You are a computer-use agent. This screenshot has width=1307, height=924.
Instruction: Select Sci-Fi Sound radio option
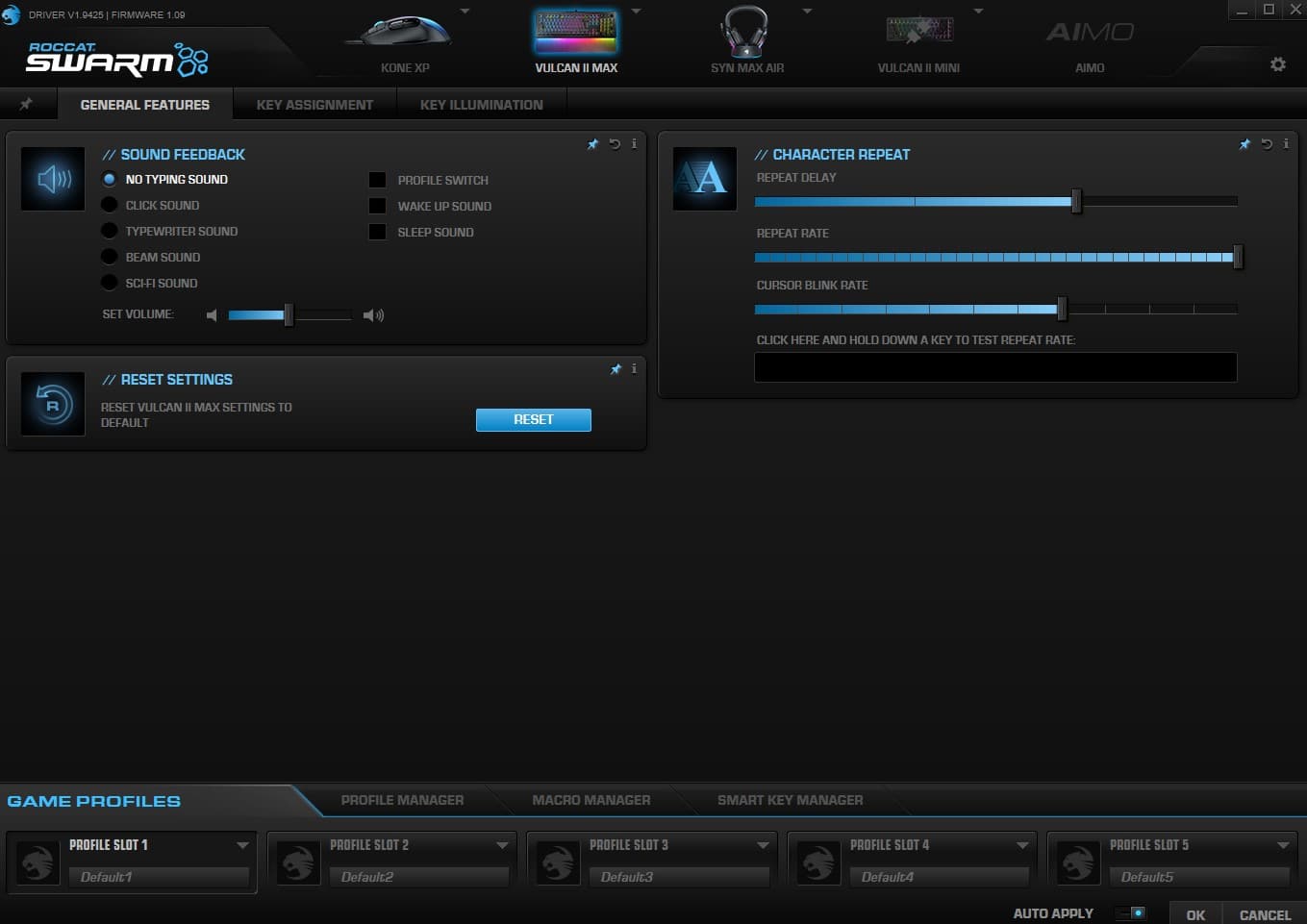click(109, 283)
